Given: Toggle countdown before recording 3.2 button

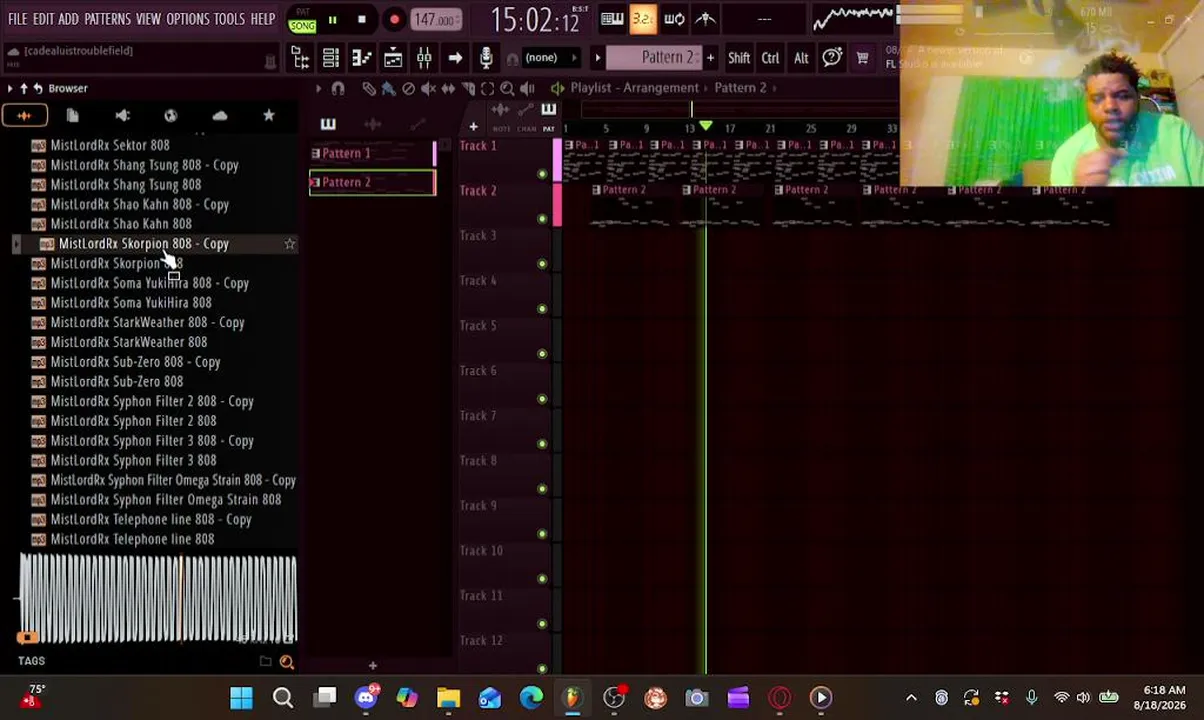Looking at the screenshot, I should [643, 19].
